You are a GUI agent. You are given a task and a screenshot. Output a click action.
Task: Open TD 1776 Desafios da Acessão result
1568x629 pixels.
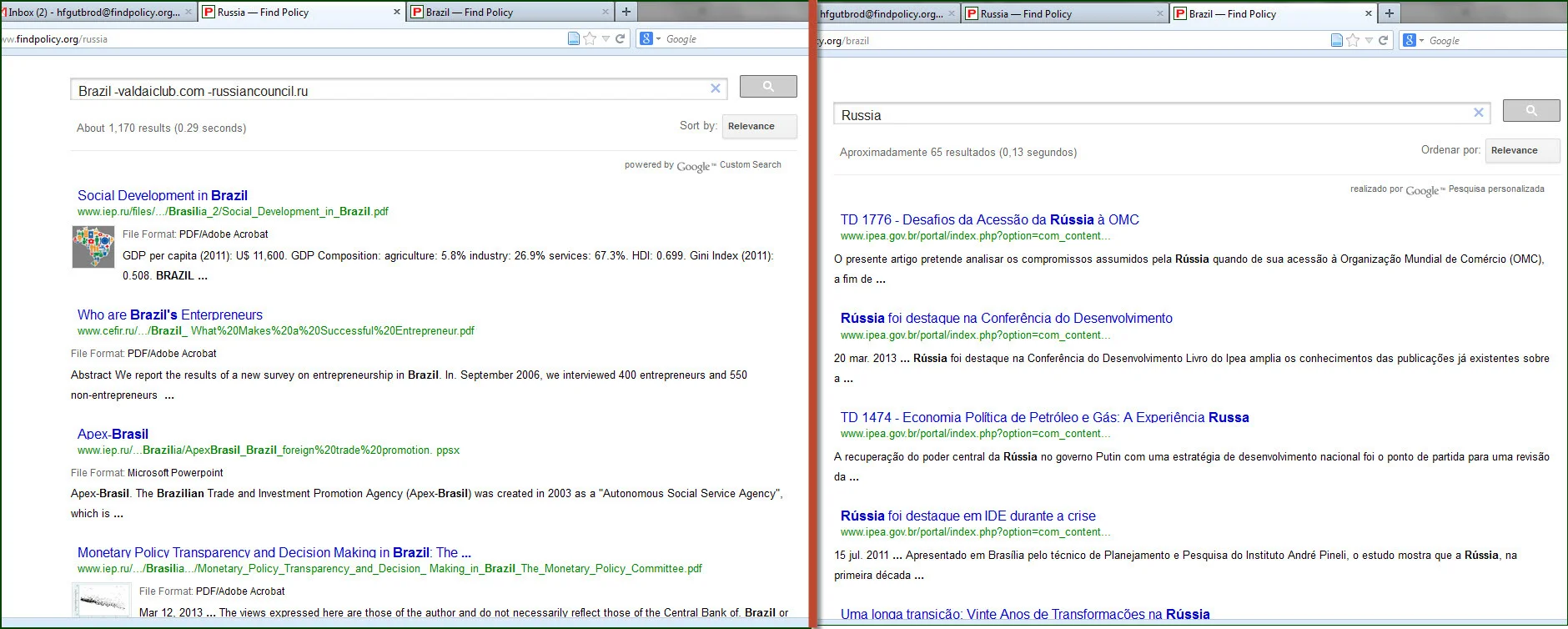tap(989, 219)
